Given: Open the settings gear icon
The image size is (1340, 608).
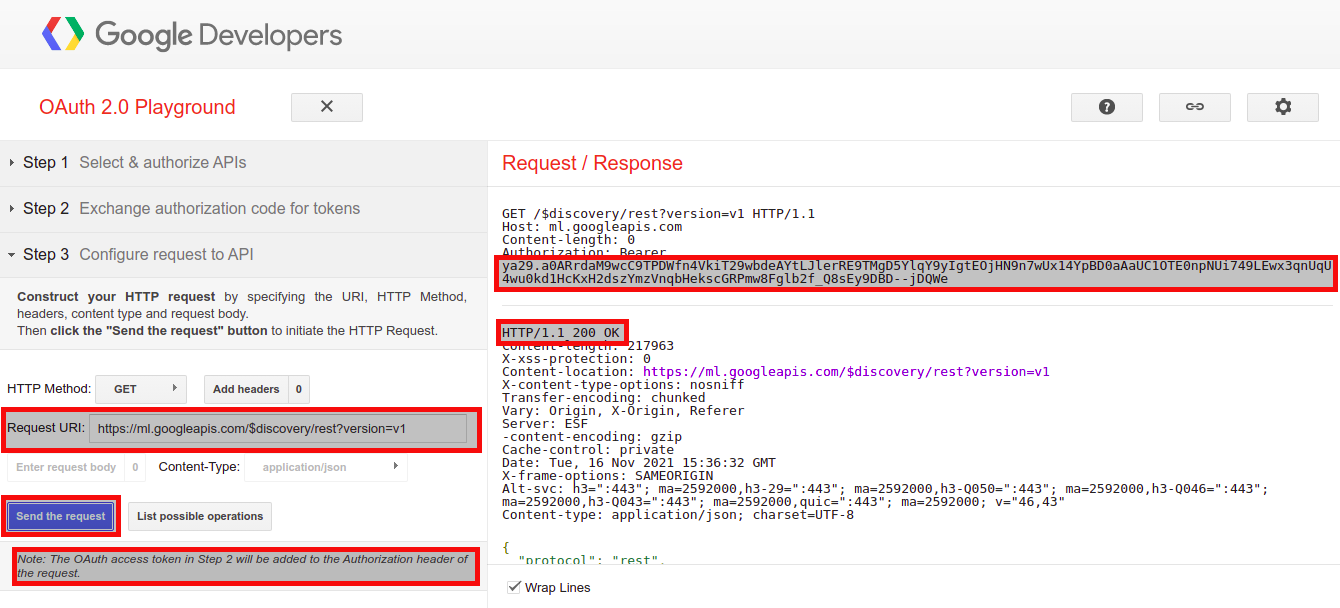Looking at the screenshot, I should (x=1283, y=107).
